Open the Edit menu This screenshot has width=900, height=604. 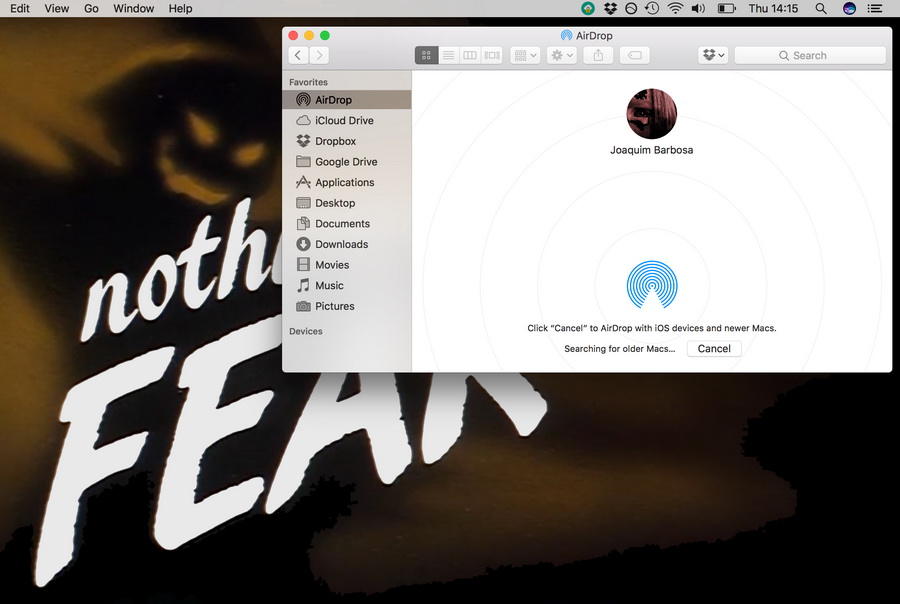20,9
